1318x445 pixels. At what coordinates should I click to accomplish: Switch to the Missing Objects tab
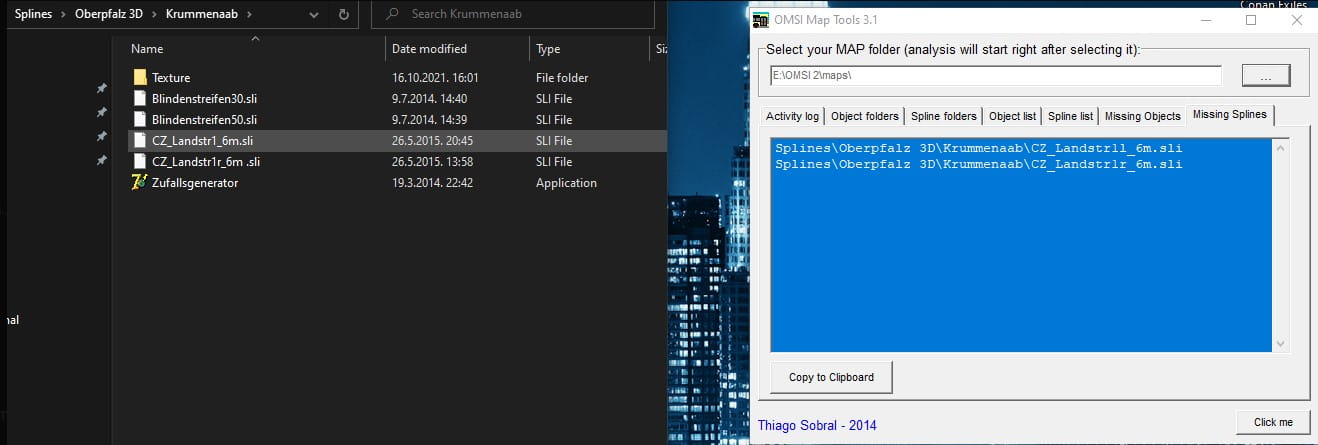point(1142,116)
